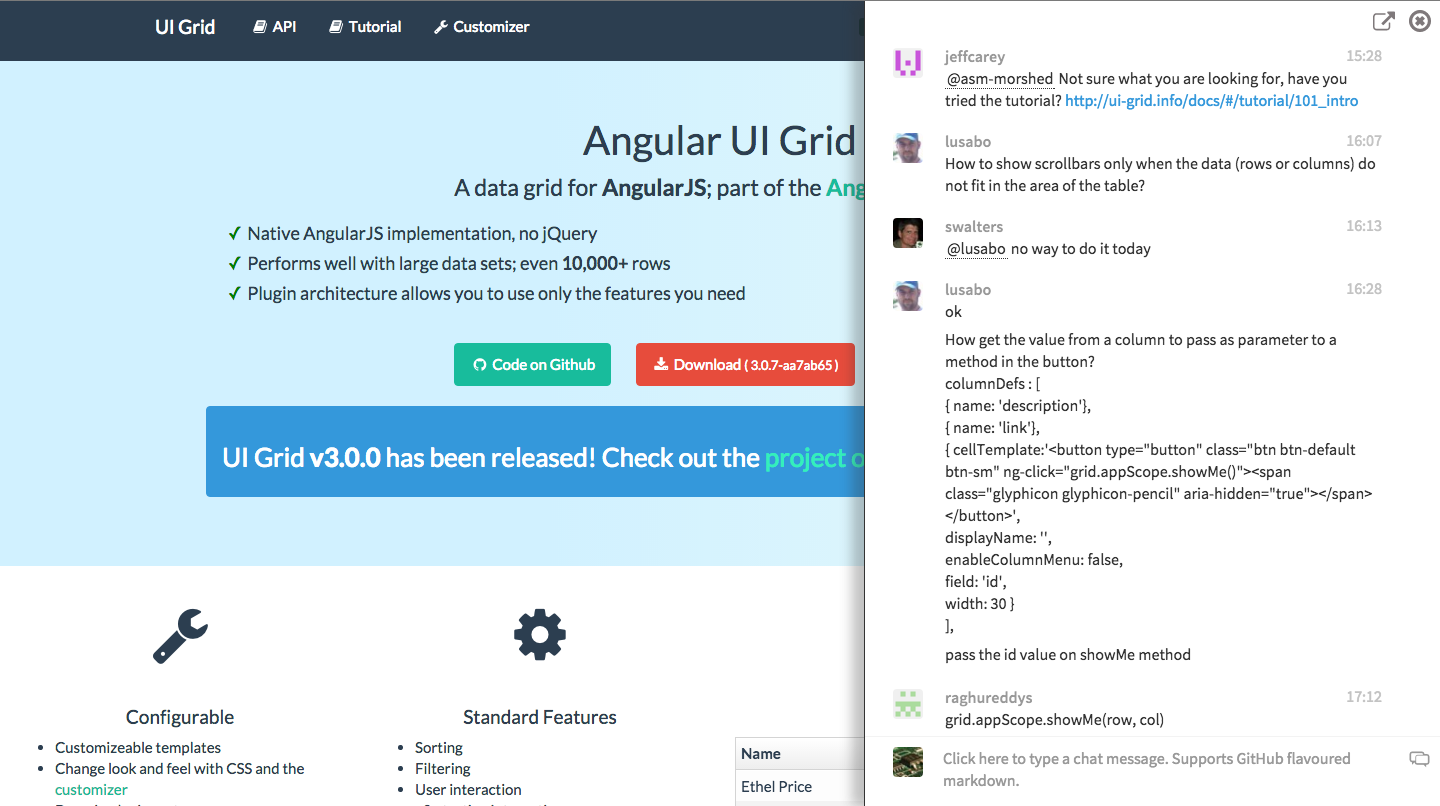This screenshot has height=806, width=1440.
Task: Click your own avatar beside the chat input
Action: pos(907,762)
